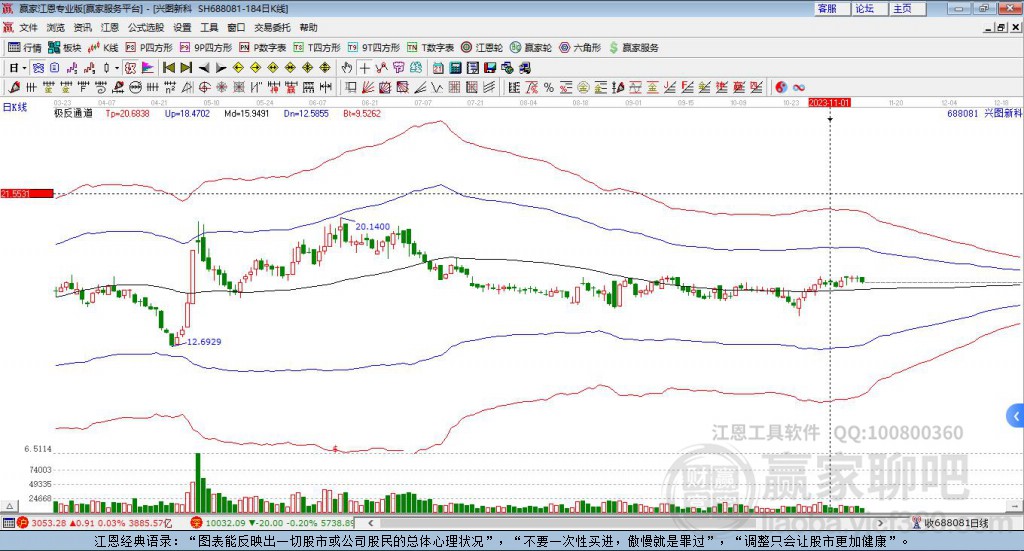
Task: Open the 板块 sector view
Action: pos(64,48)
